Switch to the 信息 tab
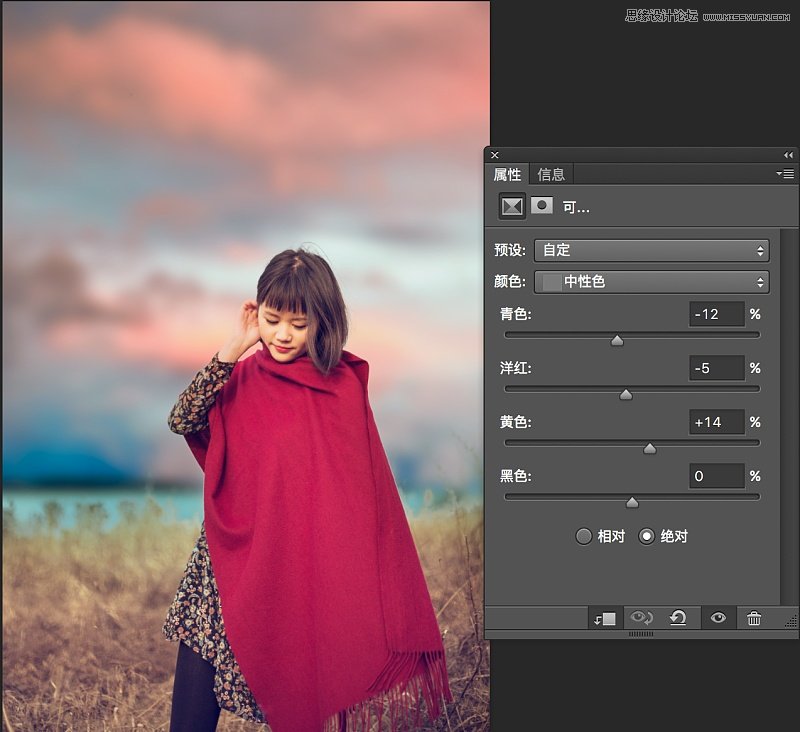Image resolution: width=800 pixels, height=732 pixels. click(551, 174)
